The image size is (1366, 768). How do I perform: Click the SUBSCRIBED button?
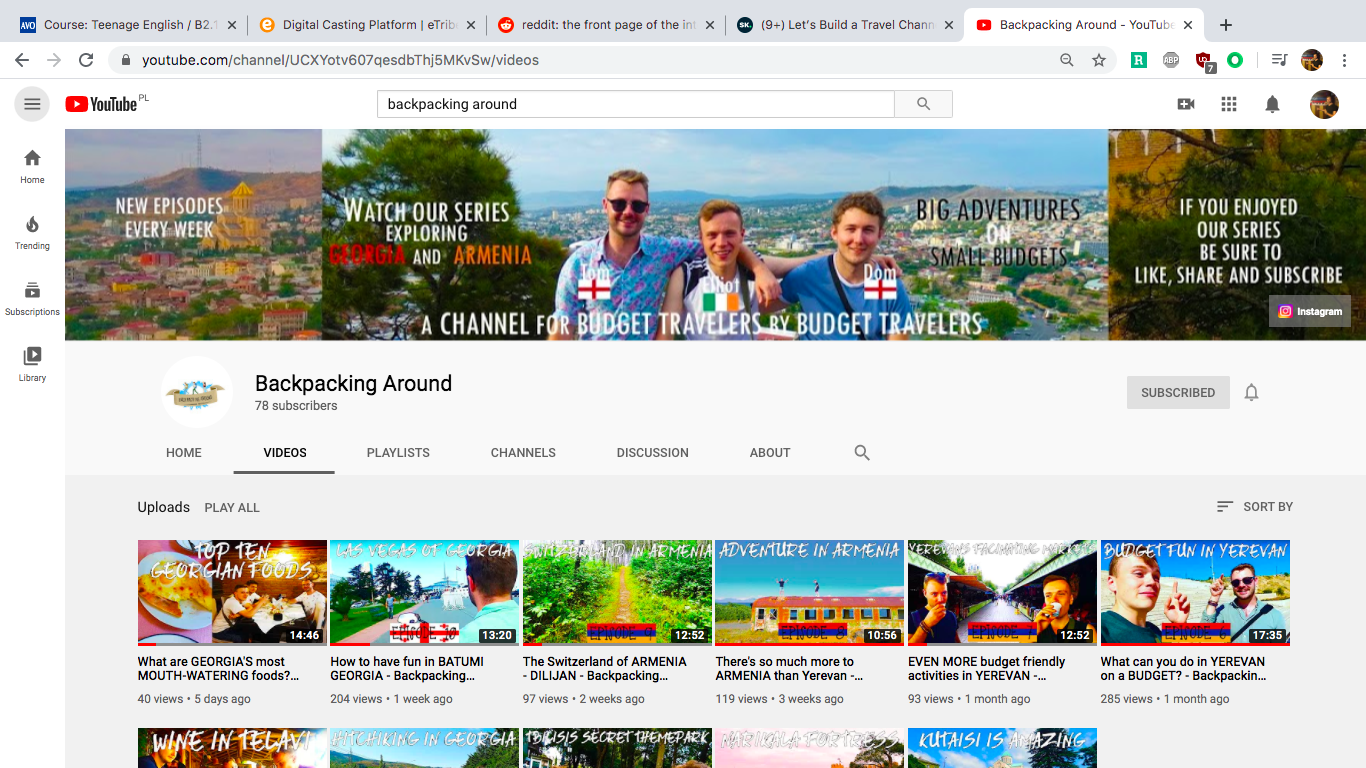(x=1178, y=393)
